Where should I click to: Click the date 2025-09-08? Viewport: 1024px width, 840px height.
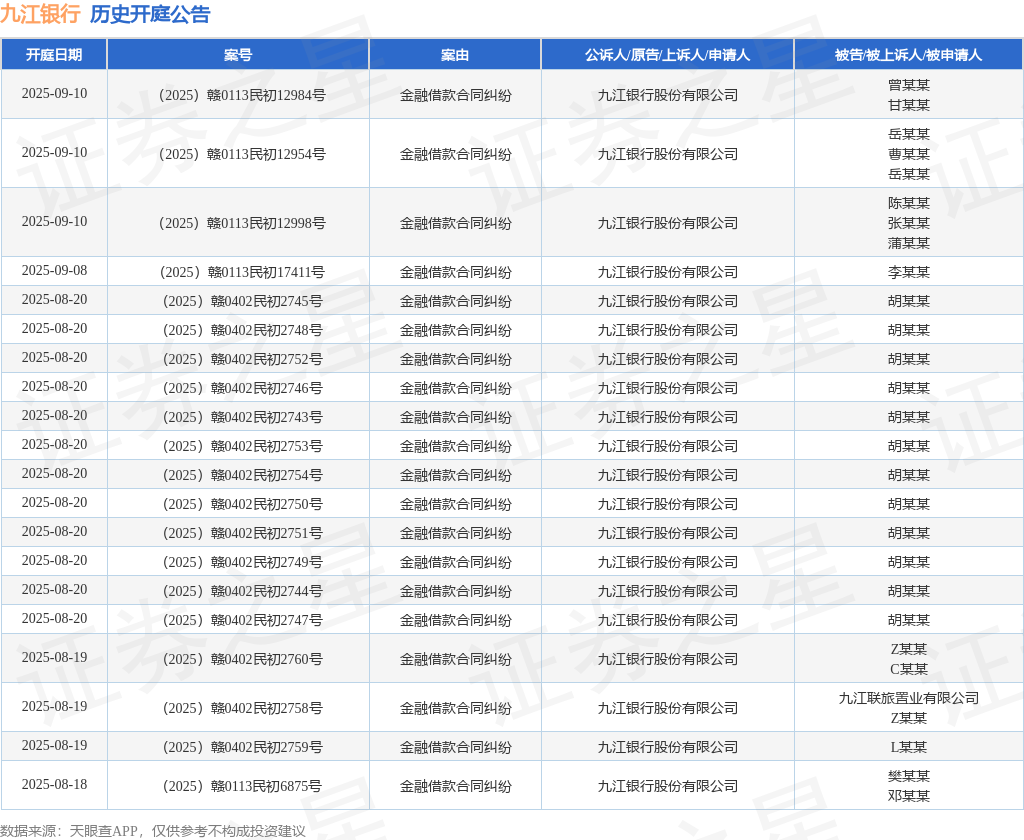click(54, 270)
